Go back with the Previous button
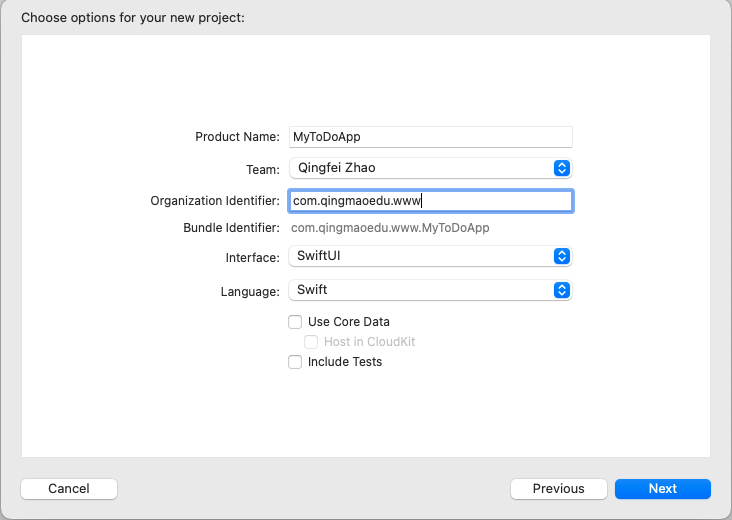732x520 pixels. pyautogui.click(x=558, y=489)
